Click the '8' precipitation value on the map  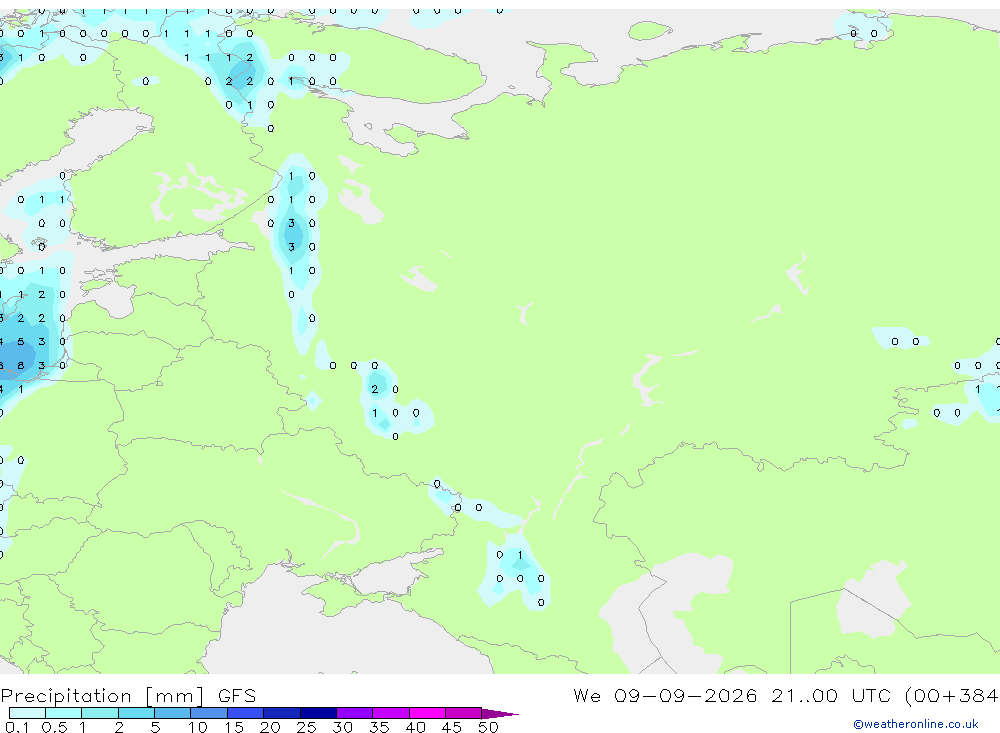(x=21, y=366)
